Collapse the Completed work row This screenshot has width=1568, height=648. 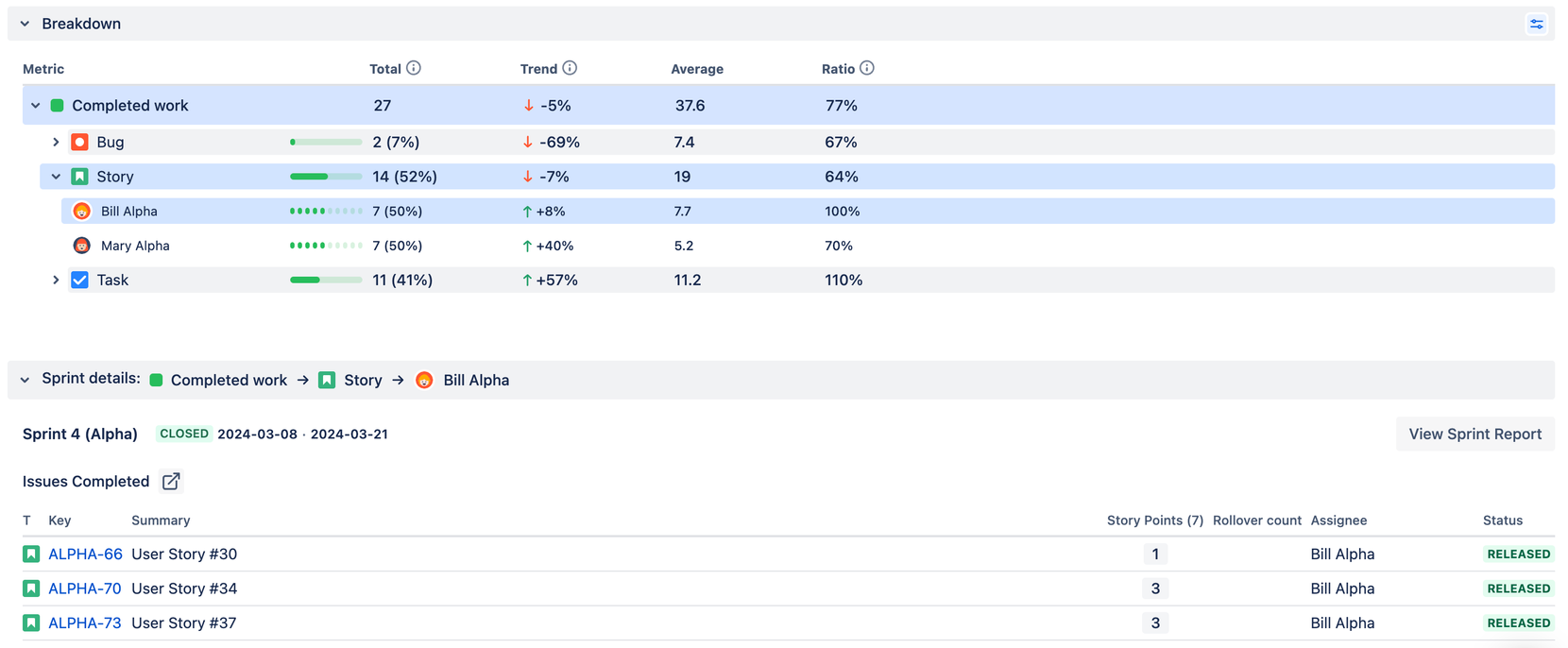(36, 106)
